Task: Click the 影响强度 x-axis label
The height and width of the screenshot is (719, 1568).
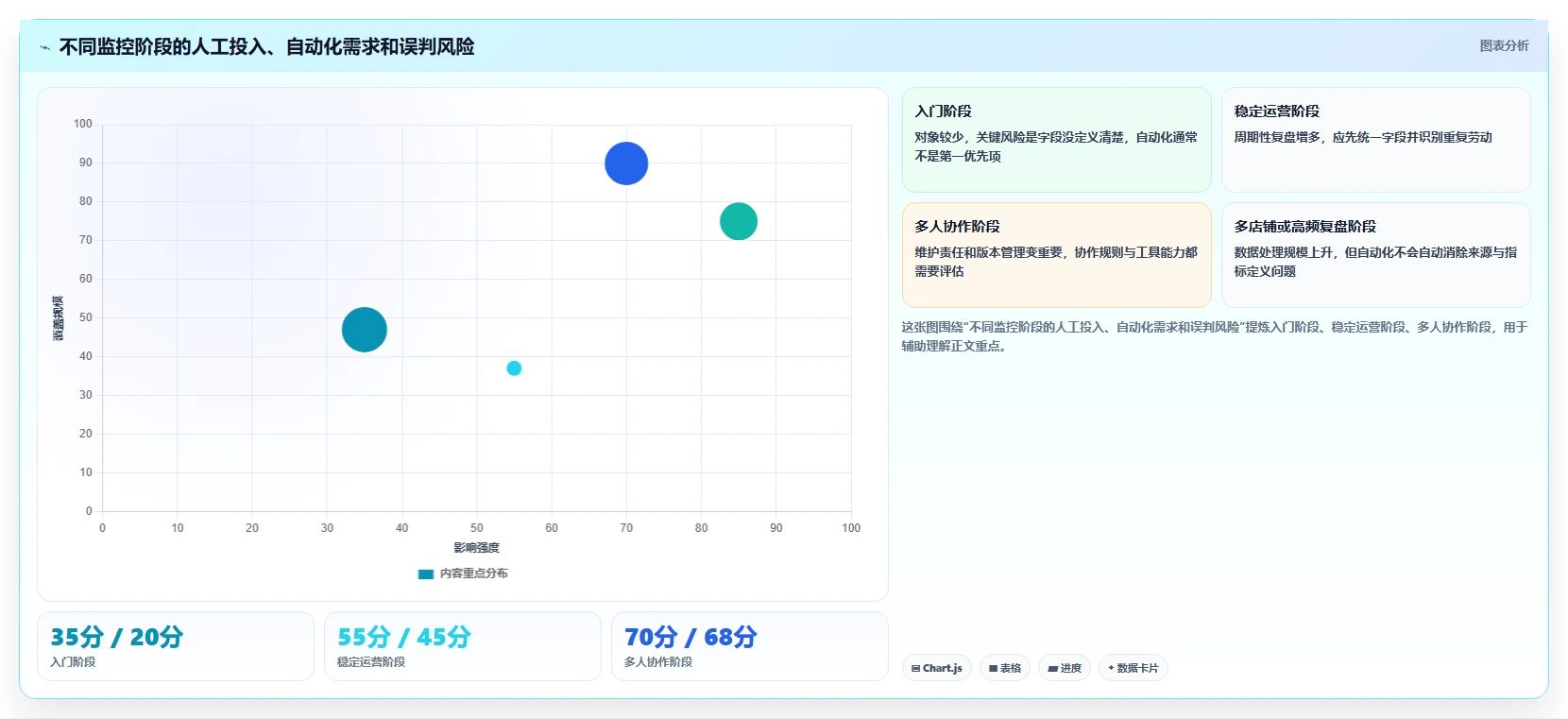Action: tap(476, 548)
